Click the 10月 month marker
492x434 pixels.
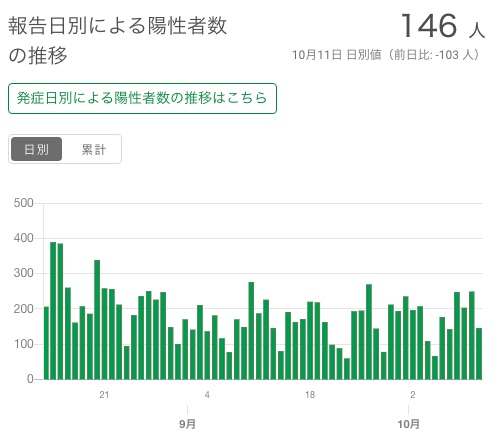[x=408, y=424]
